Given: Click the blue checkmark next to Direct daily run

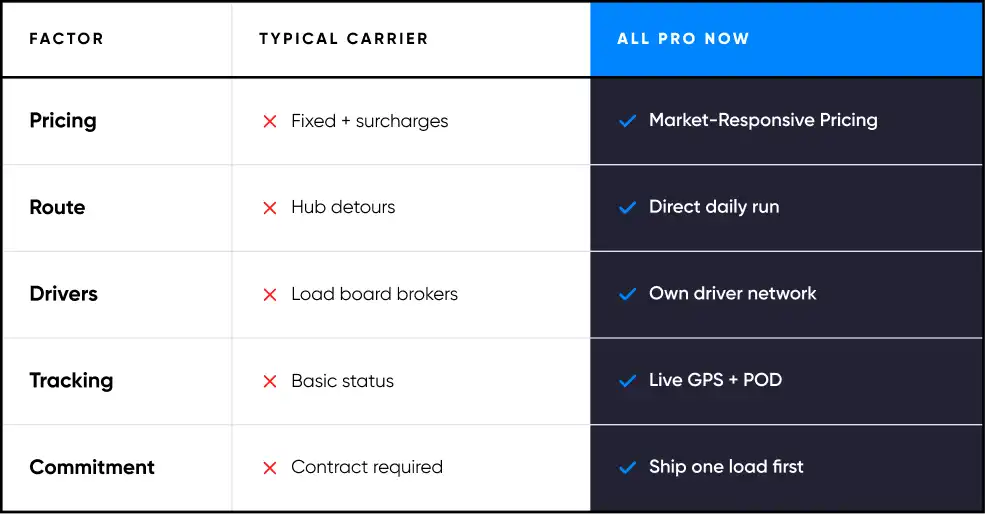Looking at the screenshot, I should (x=628, y=207).
